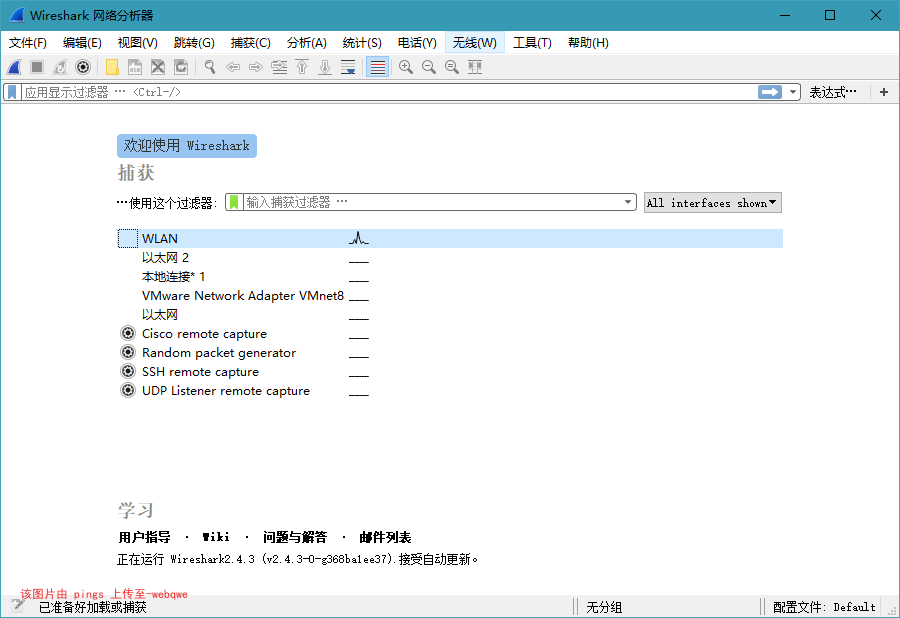
Task: Go forward to the next packet
Action: click(x=255, y=67)
